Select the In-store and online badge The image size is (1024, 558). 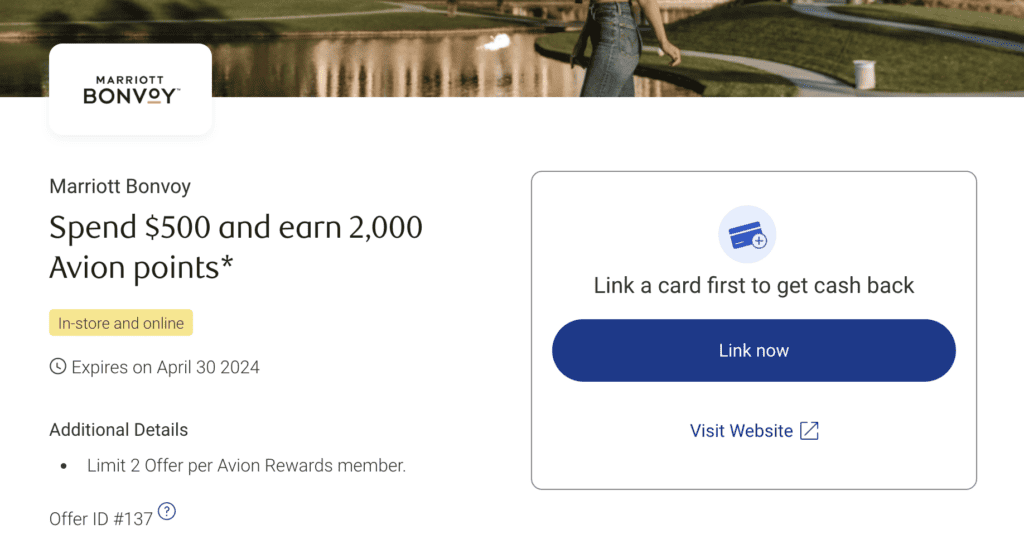[121, 323]
